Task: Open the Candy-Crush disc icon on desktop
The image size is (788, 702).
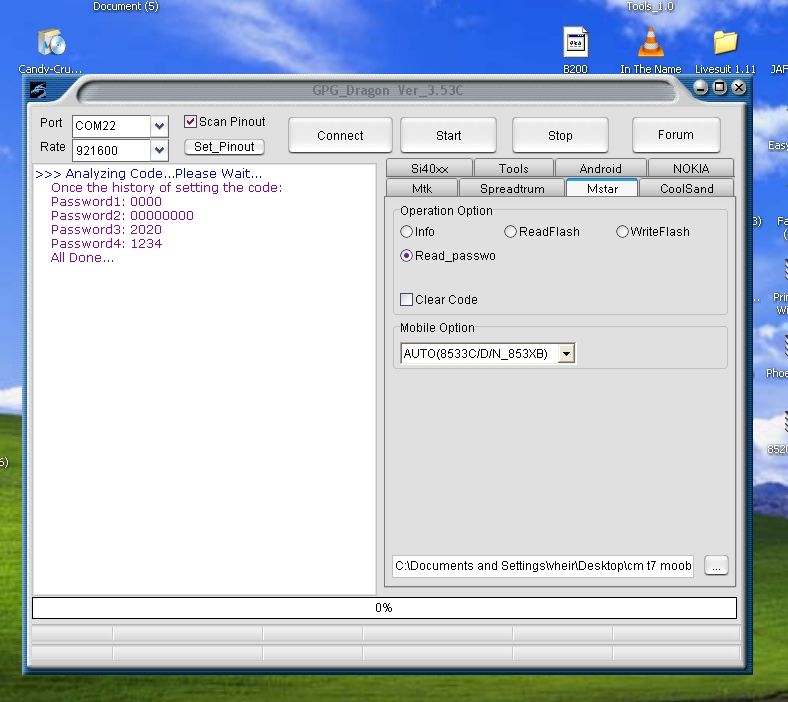Action: pos(51,43)
